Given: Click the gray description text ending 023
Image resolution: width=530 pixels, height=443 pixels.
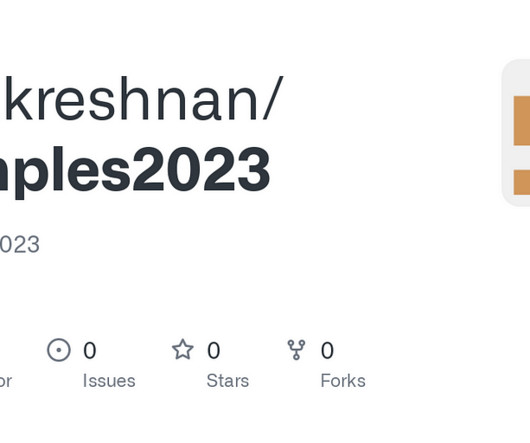Looking at the screenshot, I should click(x=20, y=244).
